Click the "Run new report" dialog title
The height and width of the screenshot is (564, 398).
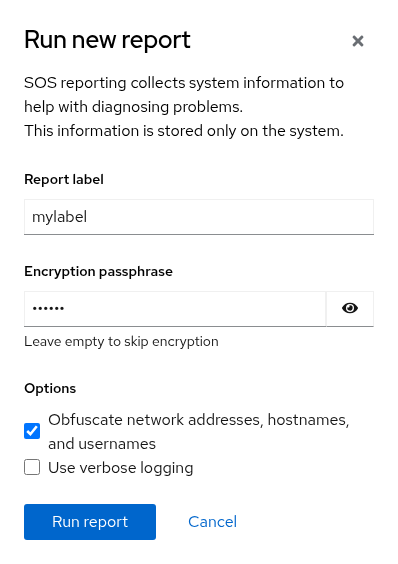107,40
